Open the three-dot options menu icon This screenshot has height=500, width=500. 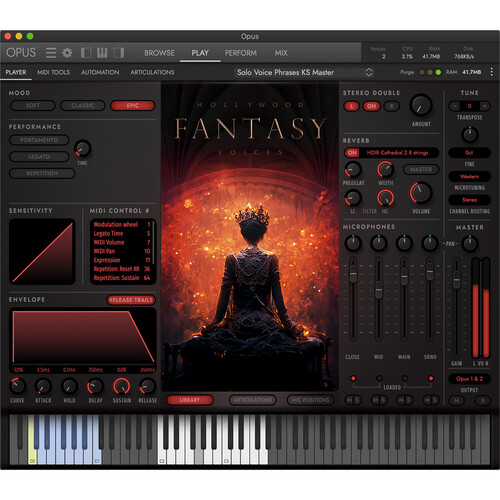pyautogui.click(x=491, y=72)
